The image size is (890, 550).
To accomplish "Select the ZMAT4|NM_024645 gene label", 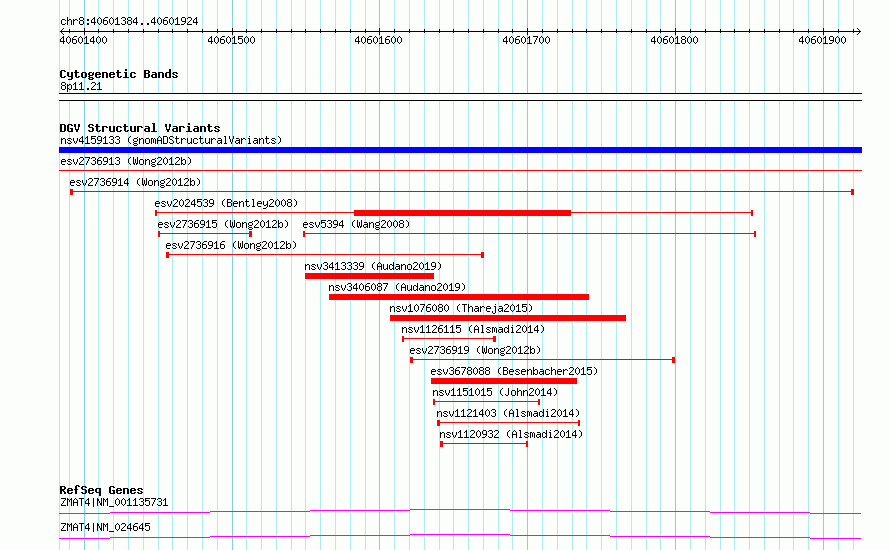I will click(105, 527).
